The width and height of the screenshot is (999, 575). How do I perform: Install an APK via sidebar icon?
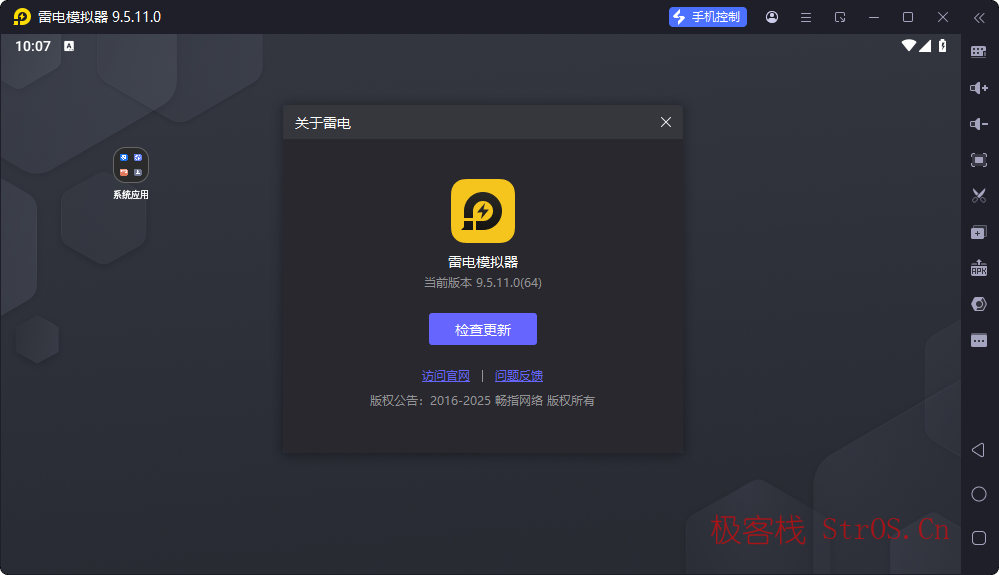coord(979,268)
